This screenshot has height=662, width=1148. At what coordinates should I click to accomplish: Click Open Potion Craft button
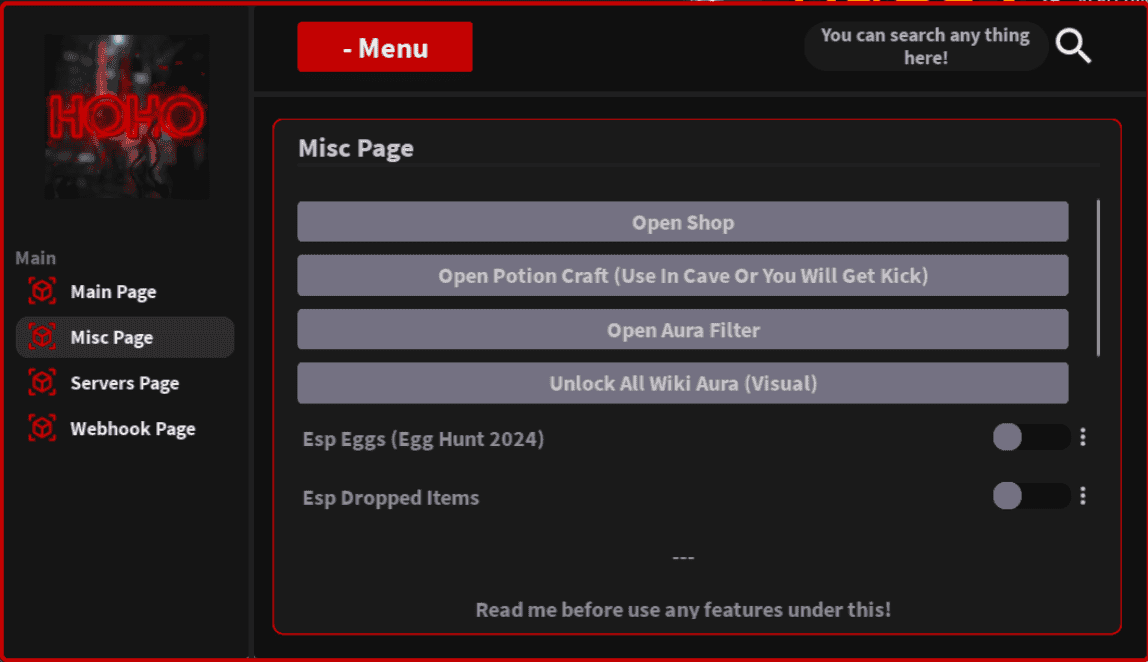pyautogui.click(x=683, y=275)
